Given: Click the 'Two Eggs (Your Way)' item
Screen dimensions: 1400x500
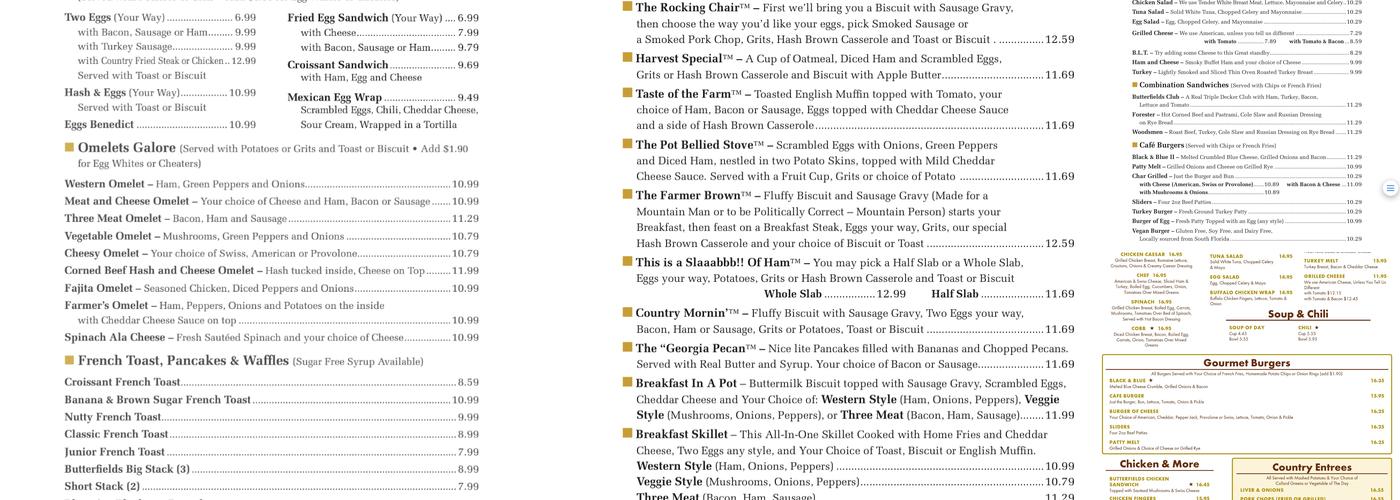Looking at the screenshot, I should coord(160,18).
